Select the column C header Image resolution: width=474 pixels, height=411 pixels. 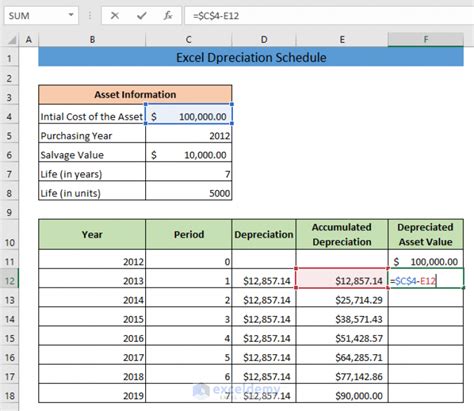coord(189,40)
